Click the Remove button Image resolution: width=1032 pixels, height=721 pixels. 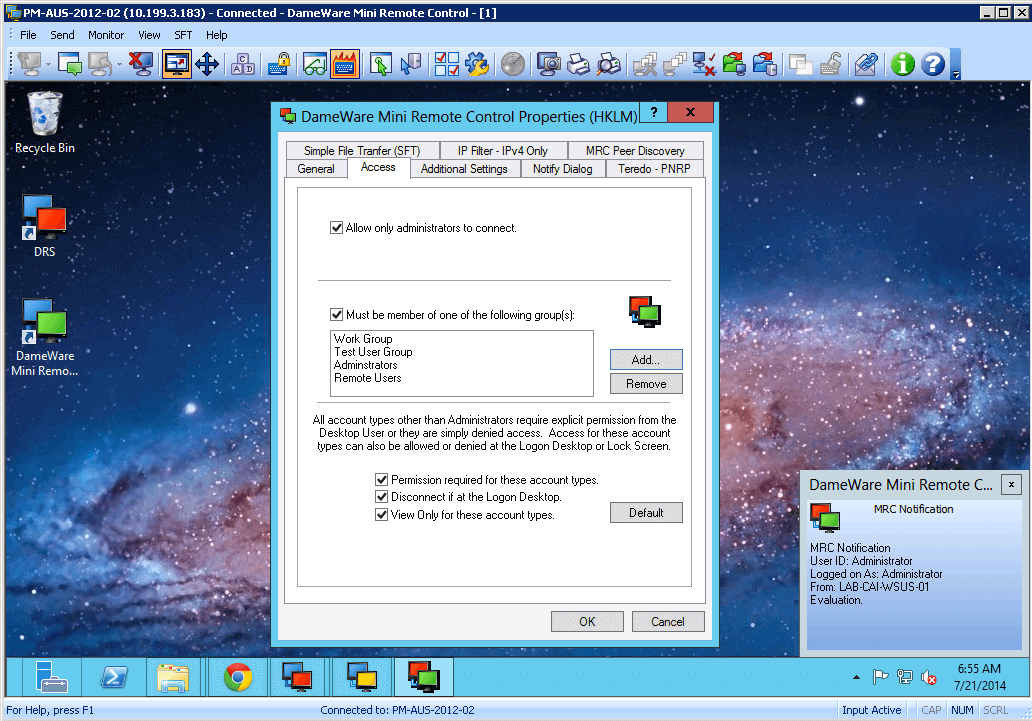(x=646, y=384)
